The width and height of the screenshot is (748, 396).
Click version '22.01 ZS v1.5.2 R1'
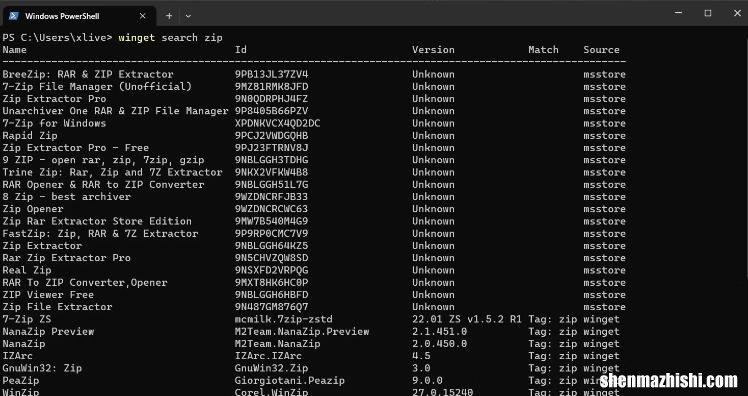tap(467, 319)
